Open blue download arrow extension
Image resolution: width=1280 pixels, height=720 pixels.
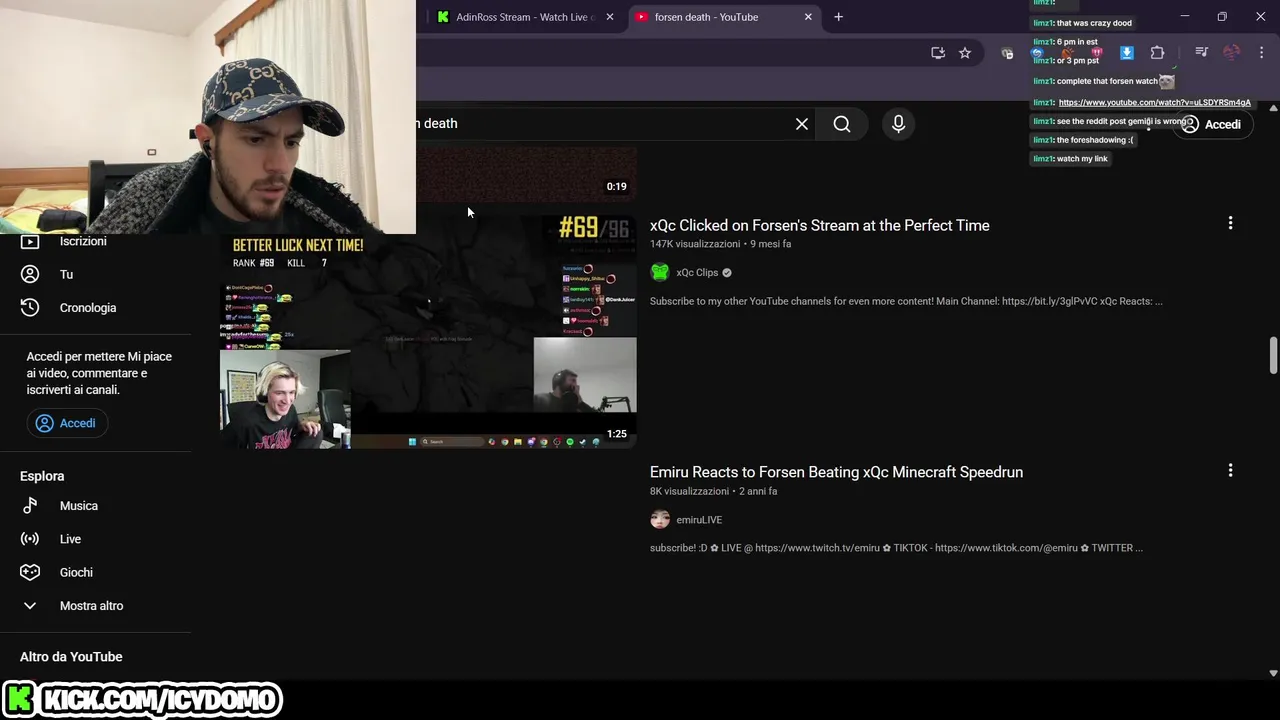coord(1127,53)
